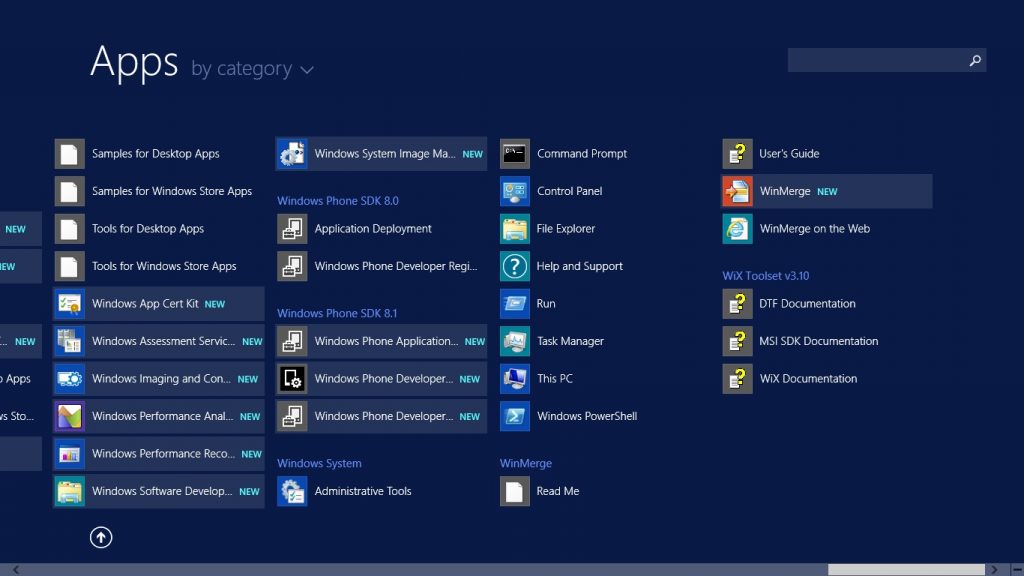Click the Help and Support icon

515,266
